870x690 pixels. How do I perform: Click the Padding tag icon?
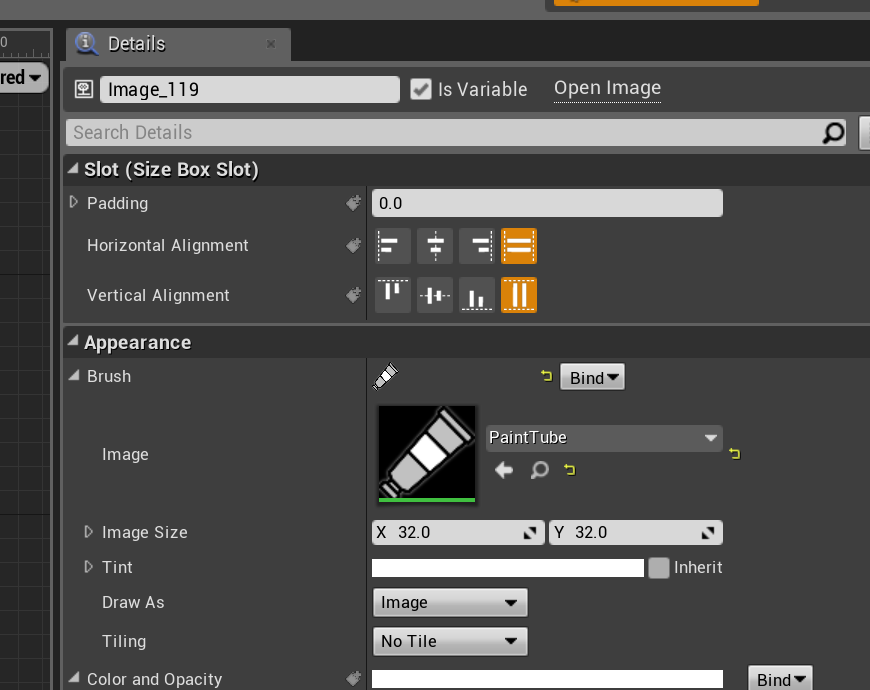[353, 203]
